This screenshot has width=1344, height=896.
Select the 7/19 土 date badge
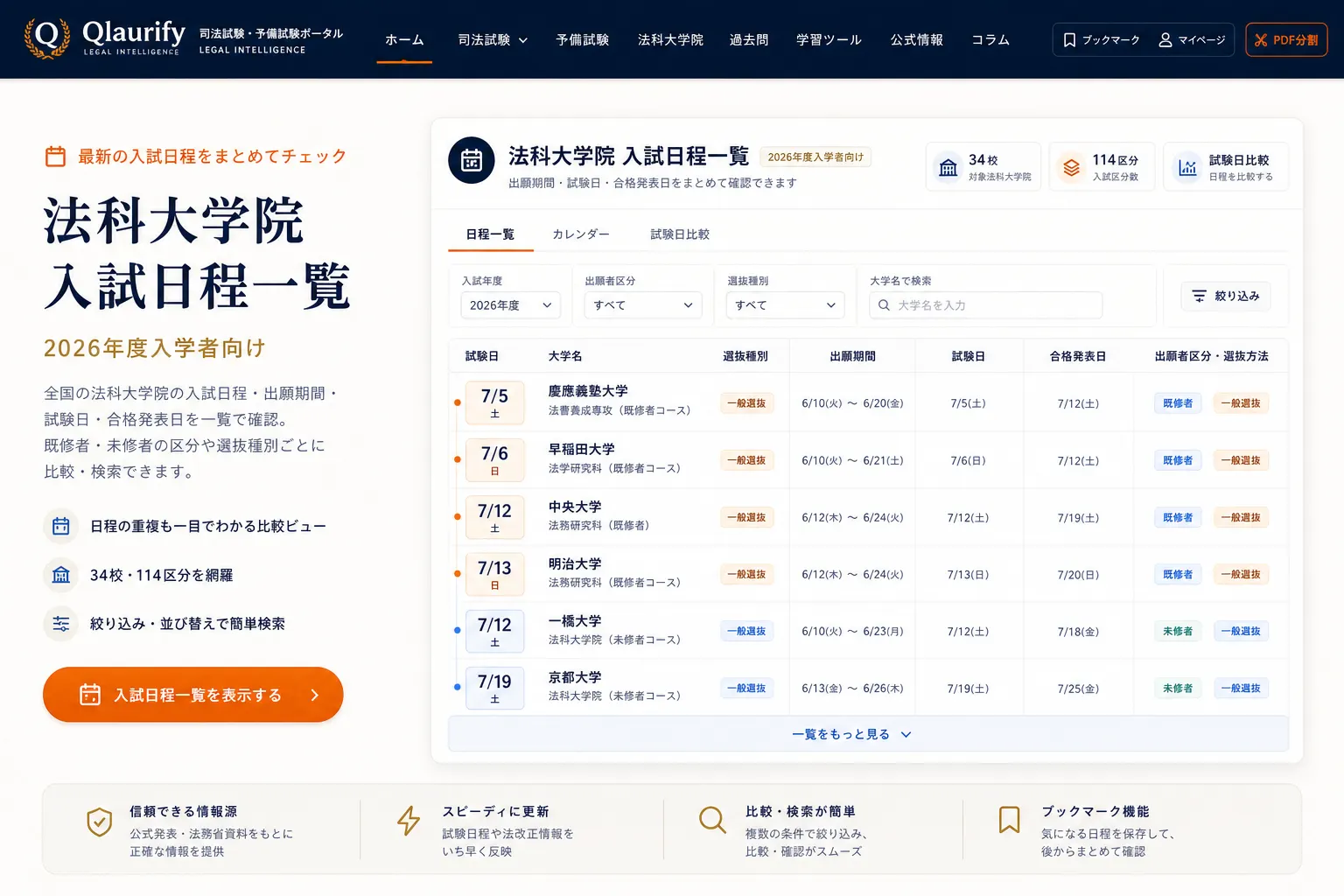coord(494,688)
